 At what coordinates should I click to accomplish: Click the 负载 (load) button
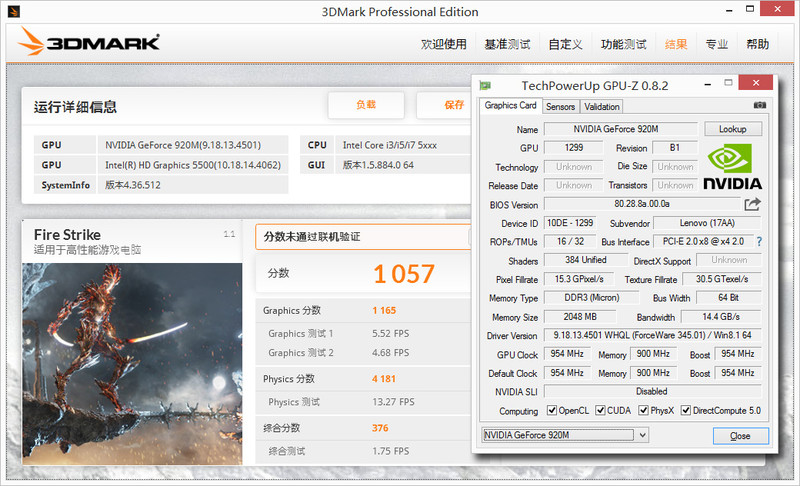click(x=366, y=105)
